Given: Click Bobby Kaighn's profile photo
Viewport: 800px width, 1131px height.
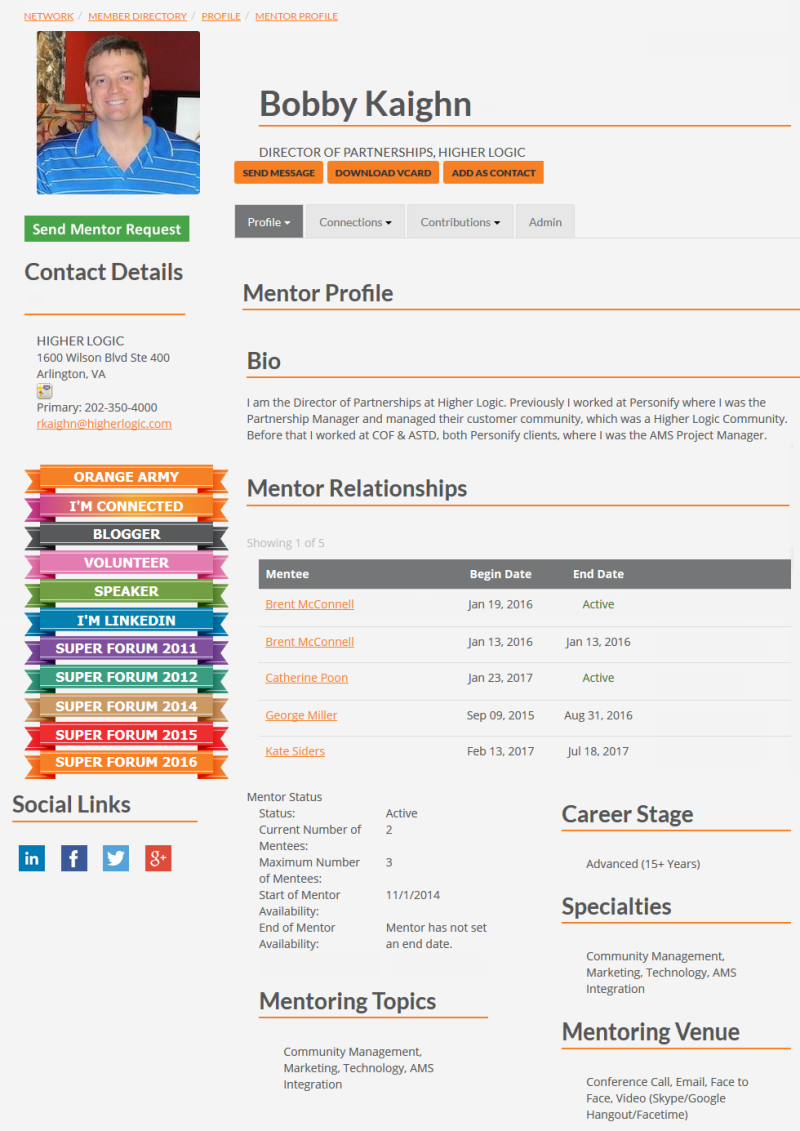Looking at the screenshot, I should coord(118,113).
